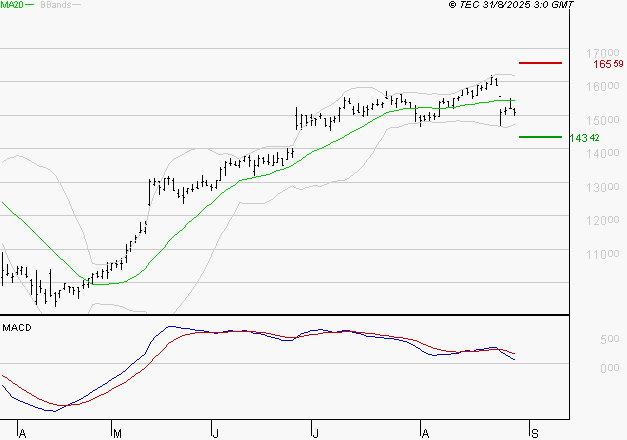This screenshot has width=627, height=440.
Task: Click the MACD 500 scale label
Action: click(x=610, y=339)
